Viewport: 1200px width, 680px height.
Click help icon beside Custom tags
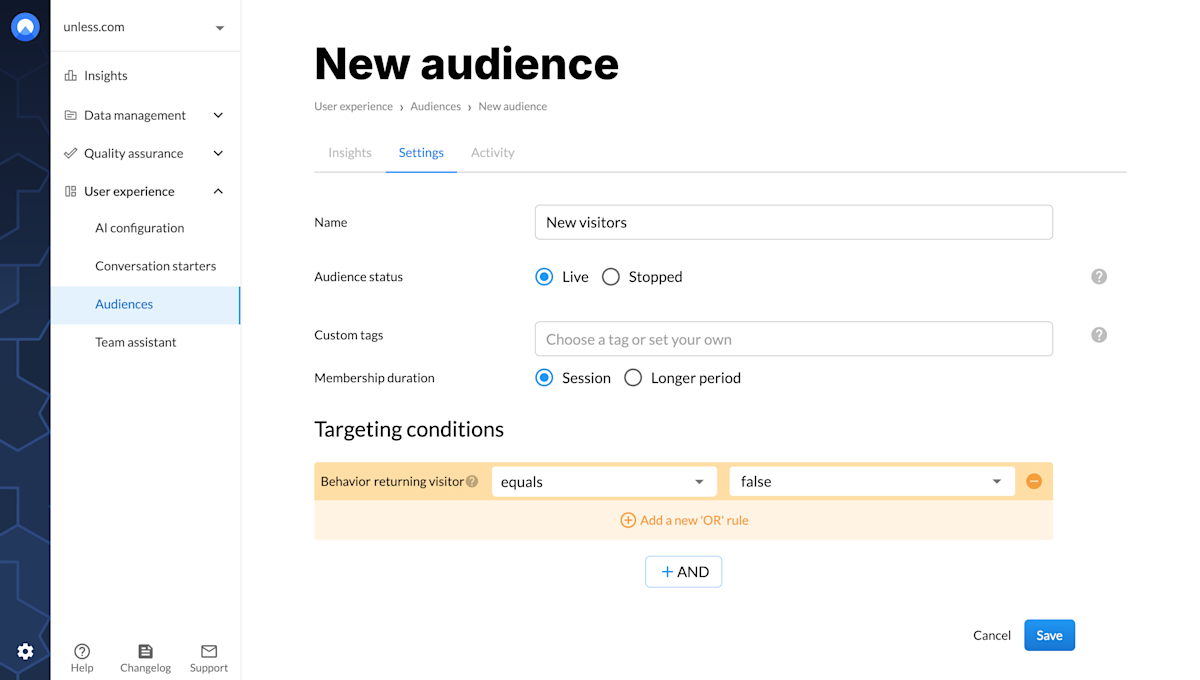(1099, 335)
